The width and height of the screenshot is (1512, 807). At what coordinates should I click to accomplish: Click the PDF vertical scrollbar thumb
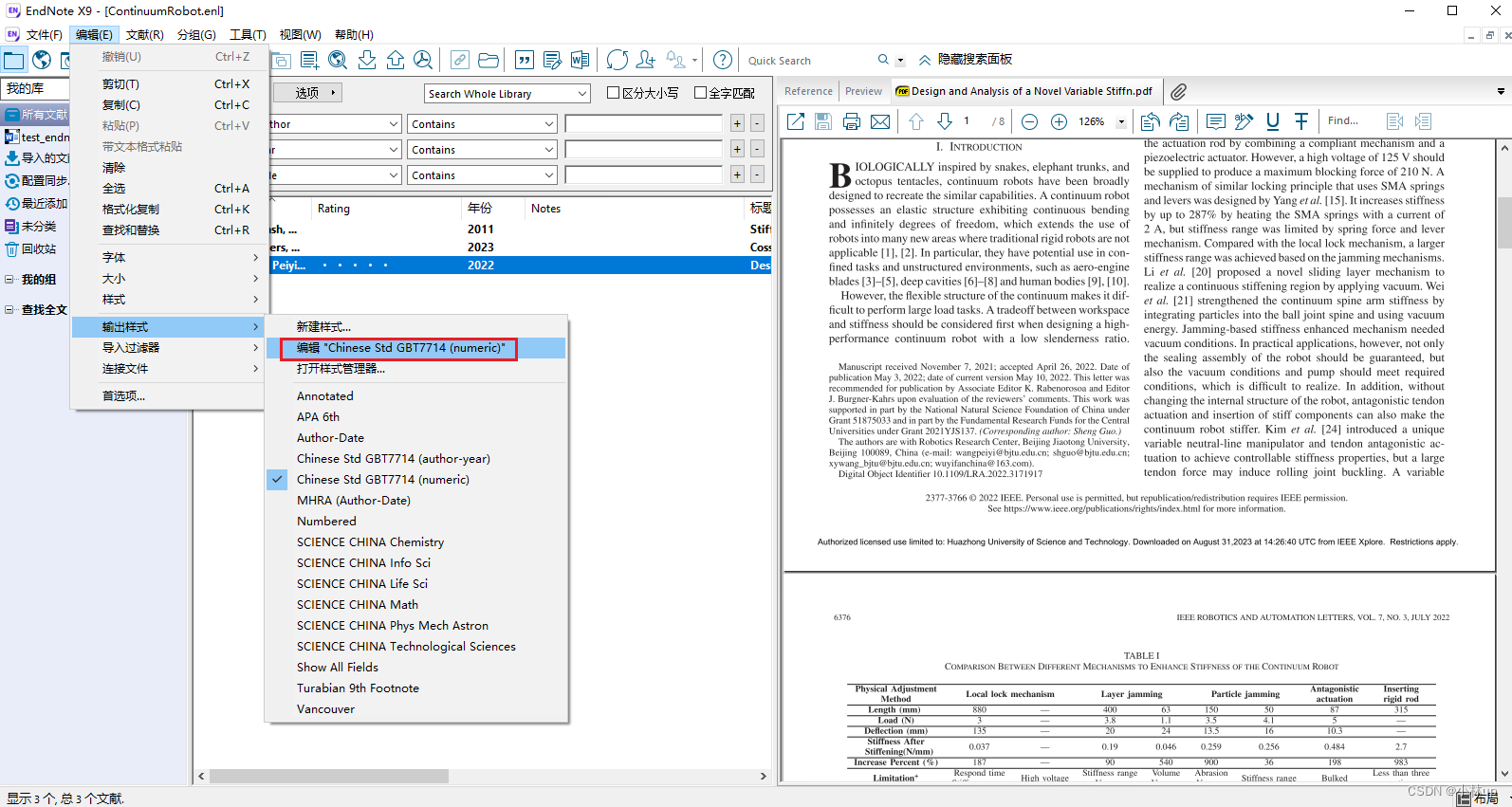1503,223
